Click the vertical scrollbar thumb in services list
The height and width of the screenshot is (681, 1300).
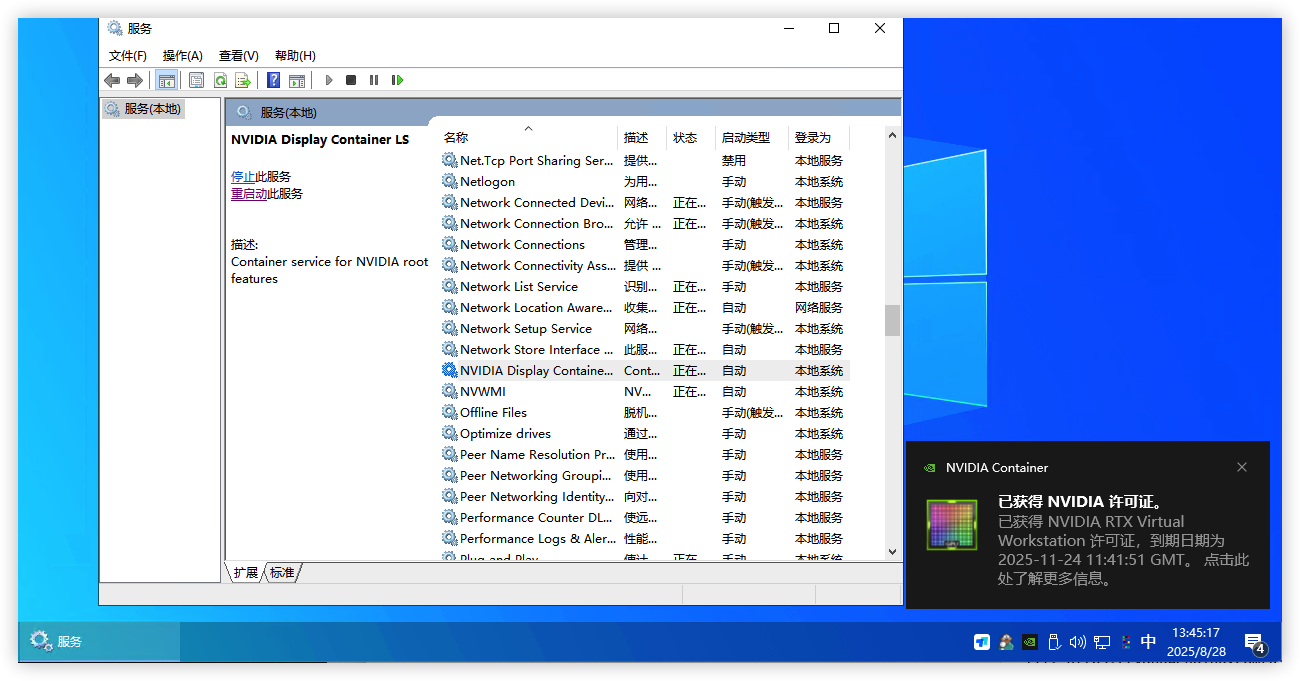(x=892, y=320)
